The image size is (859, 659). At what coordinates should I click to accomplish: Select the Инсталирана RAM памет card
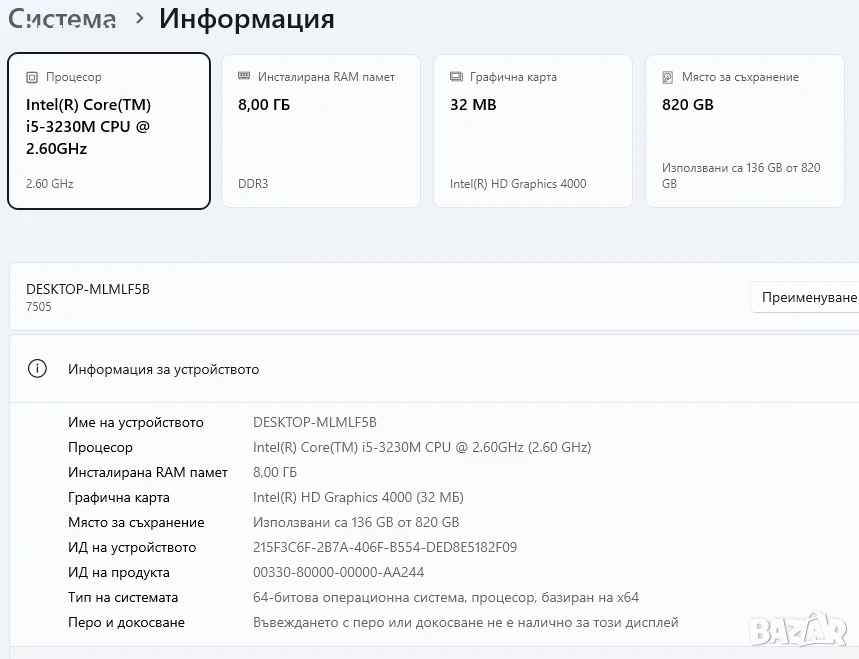[321, 131]
